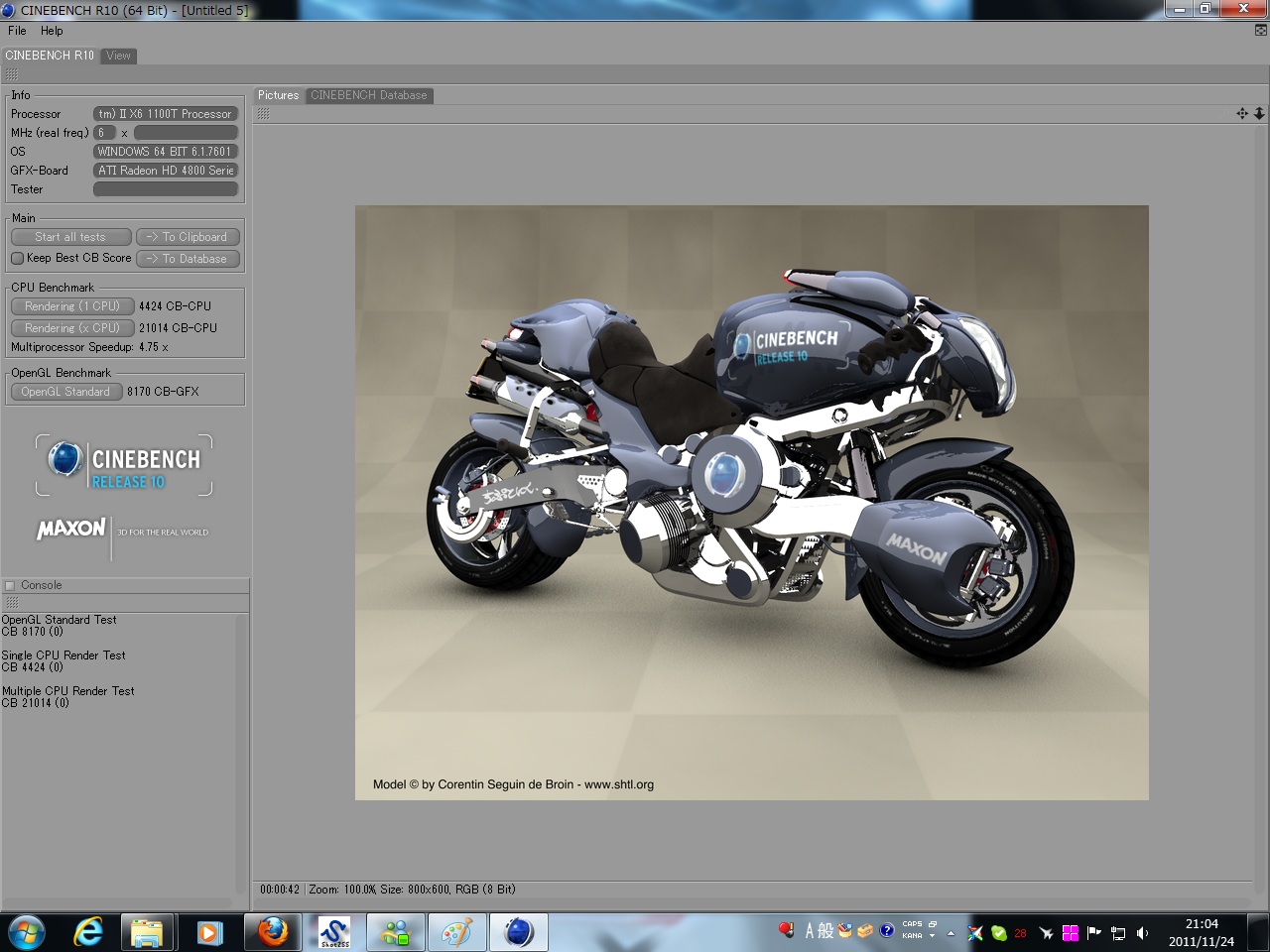The height and width of the screenshot is (952, 1270).
Task: Click the OS info field
Action: pyautogui.click(x=166, y=152)
